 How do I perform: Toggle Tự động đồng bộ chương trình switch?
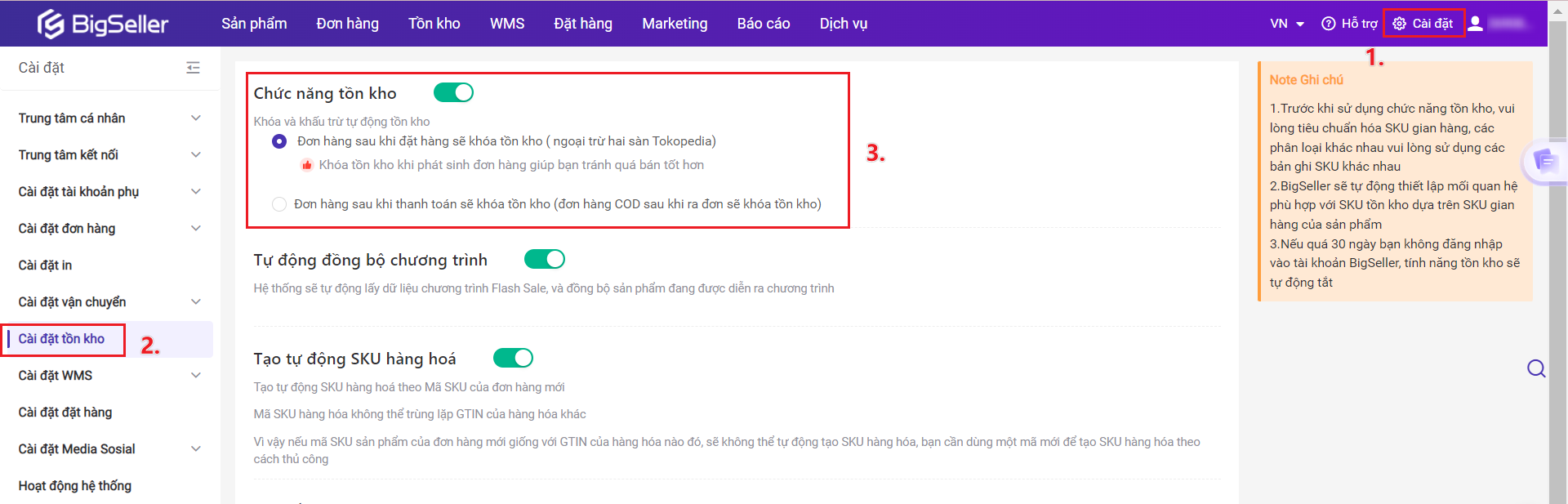pos(545,259)
